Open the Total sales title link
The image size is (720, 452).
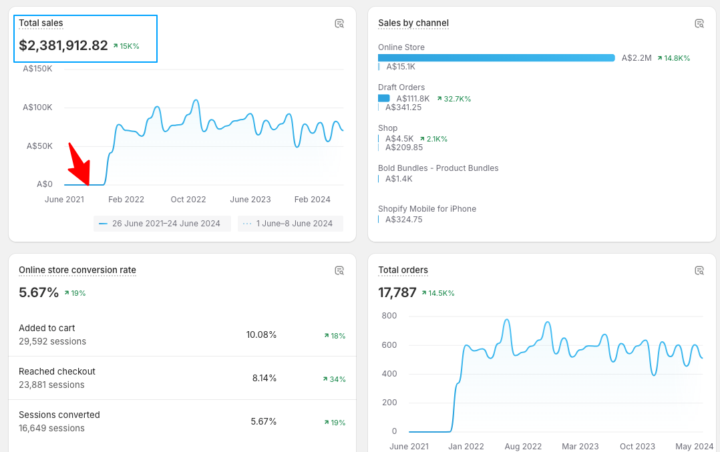pyautogui.click(x=41, y=22)
